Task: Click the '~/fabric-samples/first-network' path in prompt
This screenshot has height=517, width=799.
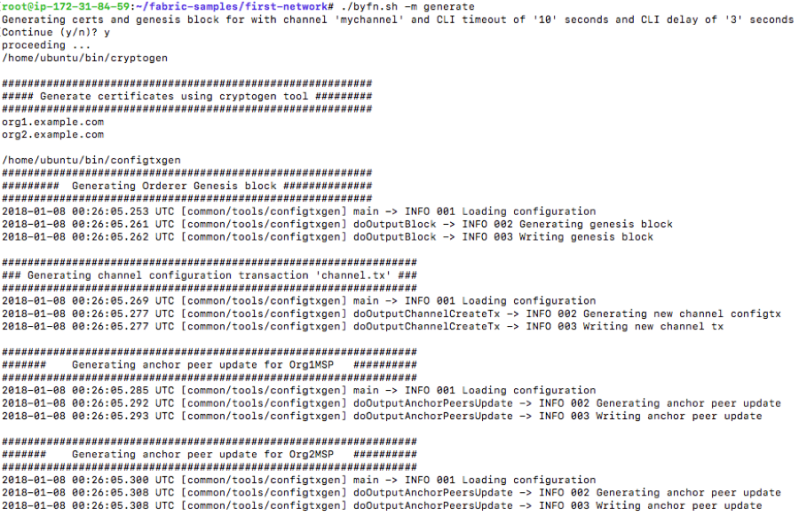Action: [x=232, y=7]
